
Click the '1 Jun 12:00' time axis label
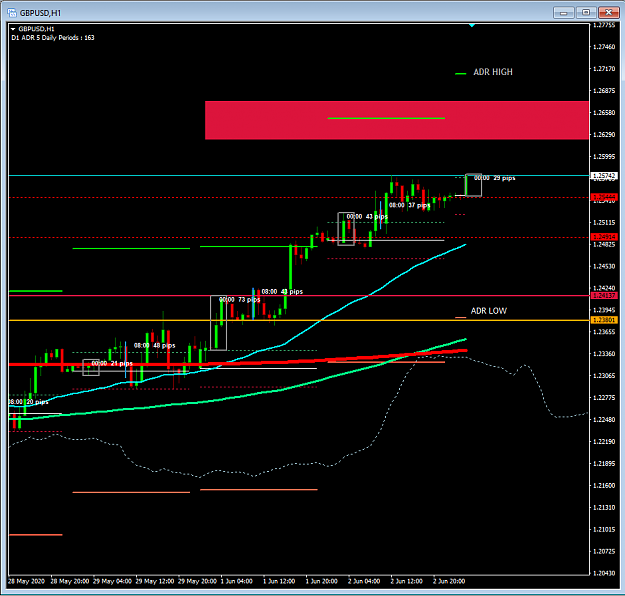click(x=279, y=581)
